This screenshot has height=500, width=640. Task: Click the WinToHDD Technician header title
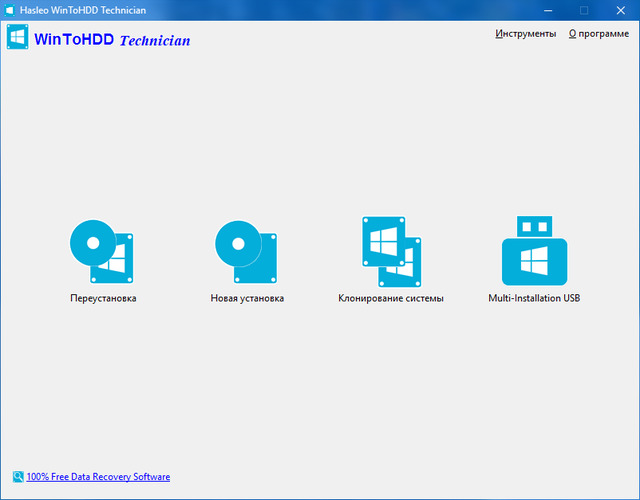(x=111, y=41)
